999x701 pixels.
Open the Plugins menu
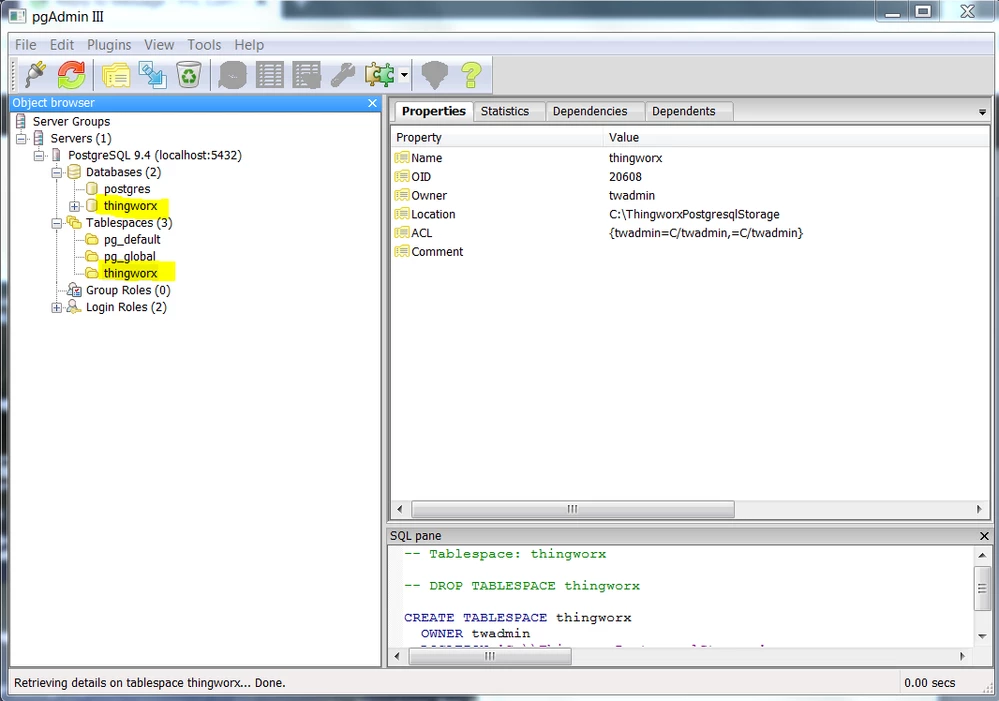coord(109,45)
